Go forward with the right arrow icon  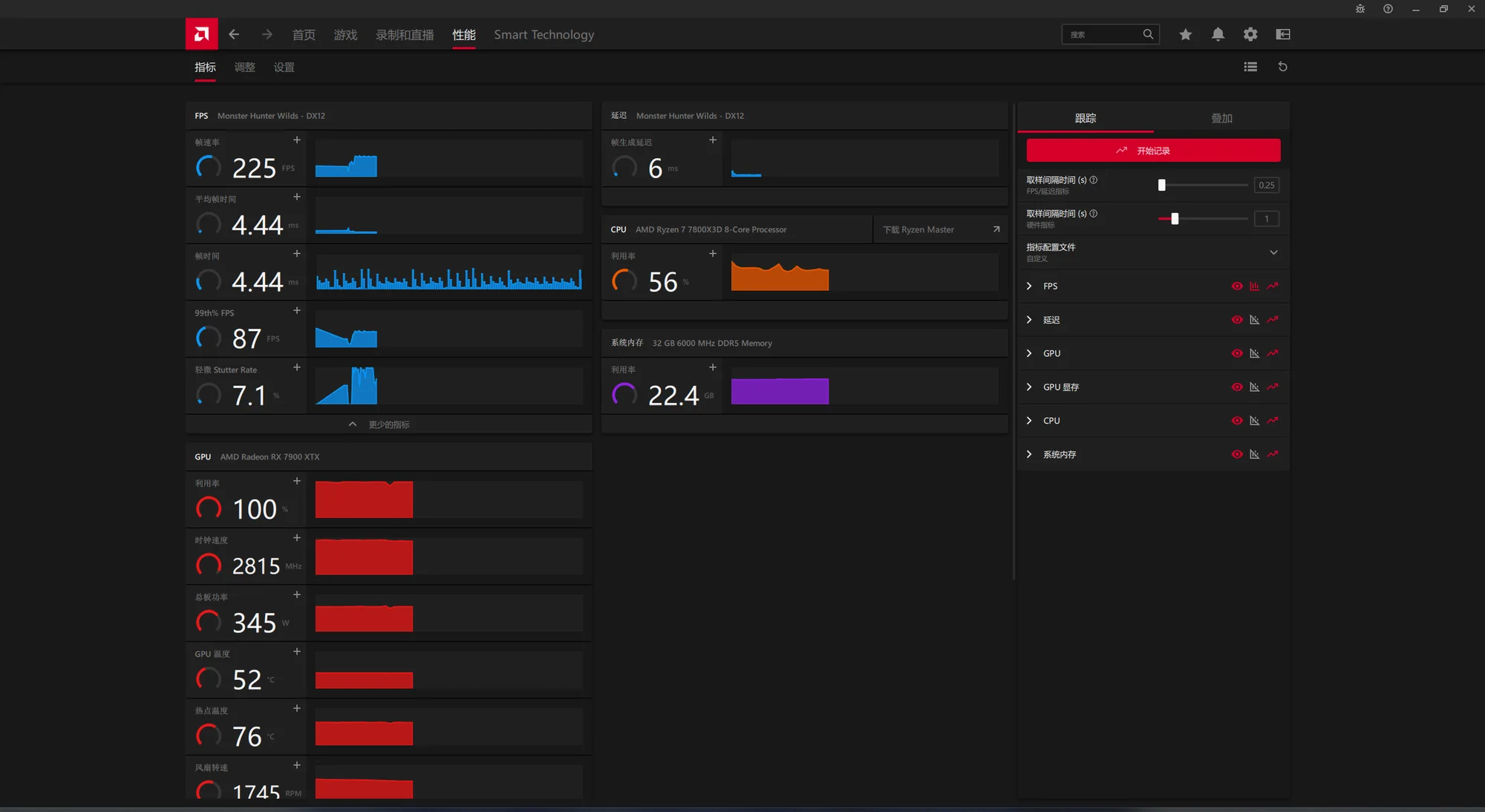267,34
